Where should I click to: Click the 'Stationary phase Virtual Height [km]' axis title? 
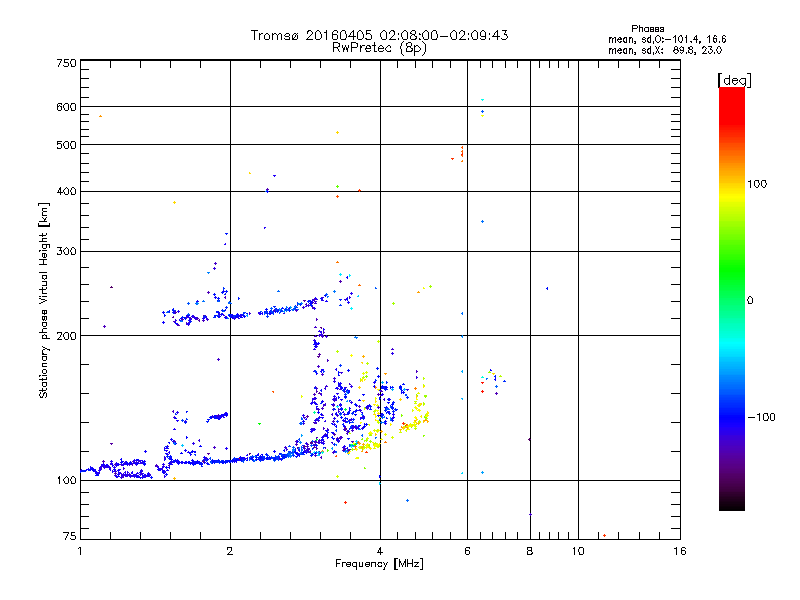coord(44,300)
